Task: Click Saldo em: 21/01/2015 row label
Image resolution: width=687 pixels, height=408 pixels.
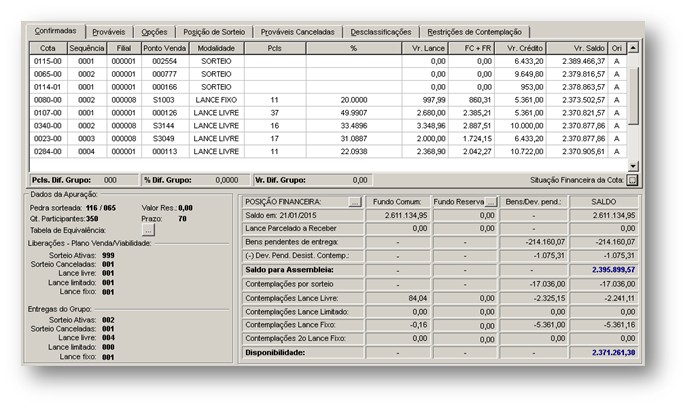Action: (281, 216)
